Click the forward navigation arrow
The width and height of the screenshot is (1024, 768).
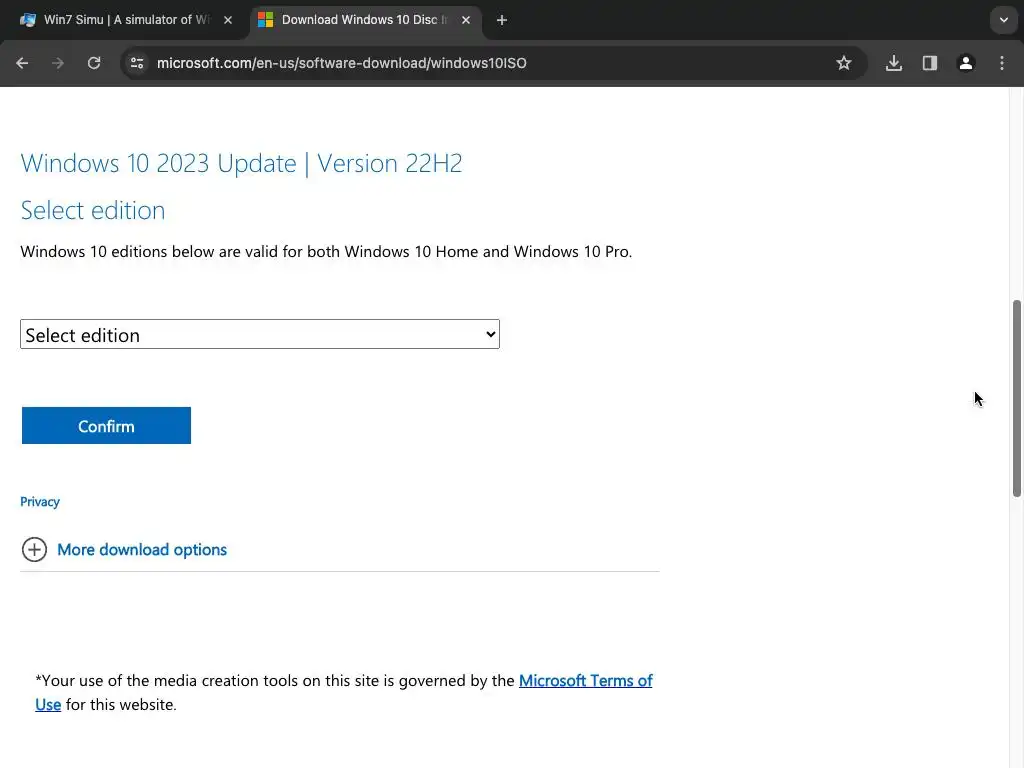(x=58, y=63)
